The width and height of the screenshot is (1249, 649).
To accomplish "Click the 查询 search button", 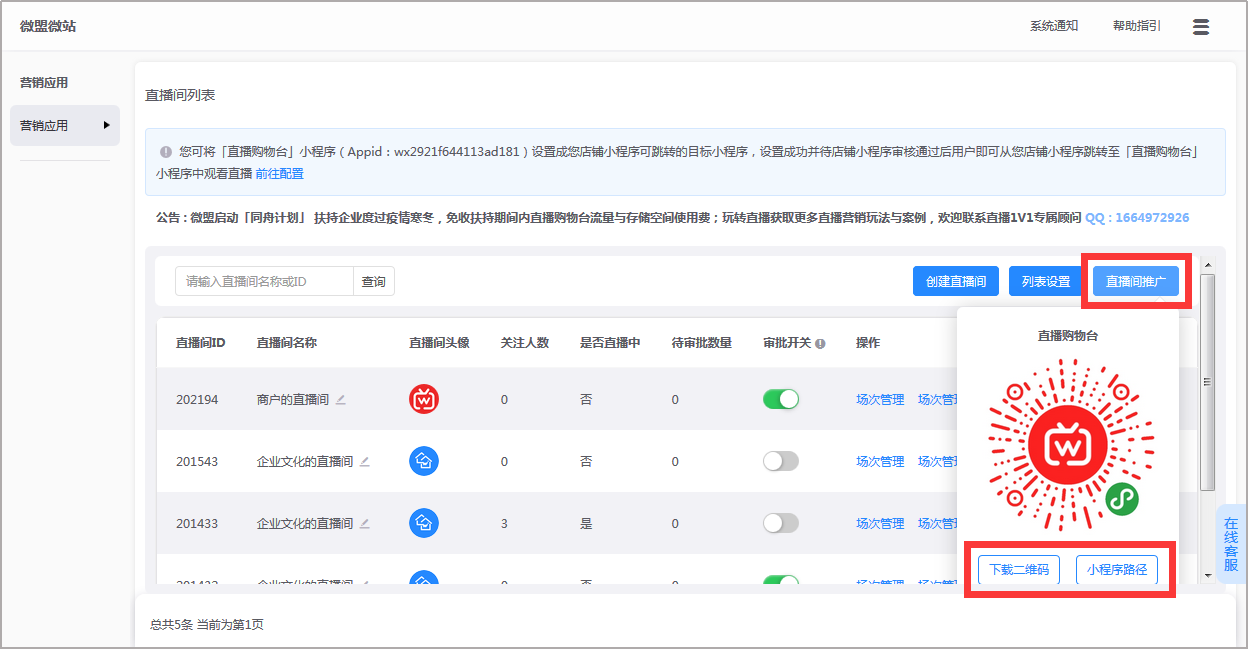I will (374, 282).
